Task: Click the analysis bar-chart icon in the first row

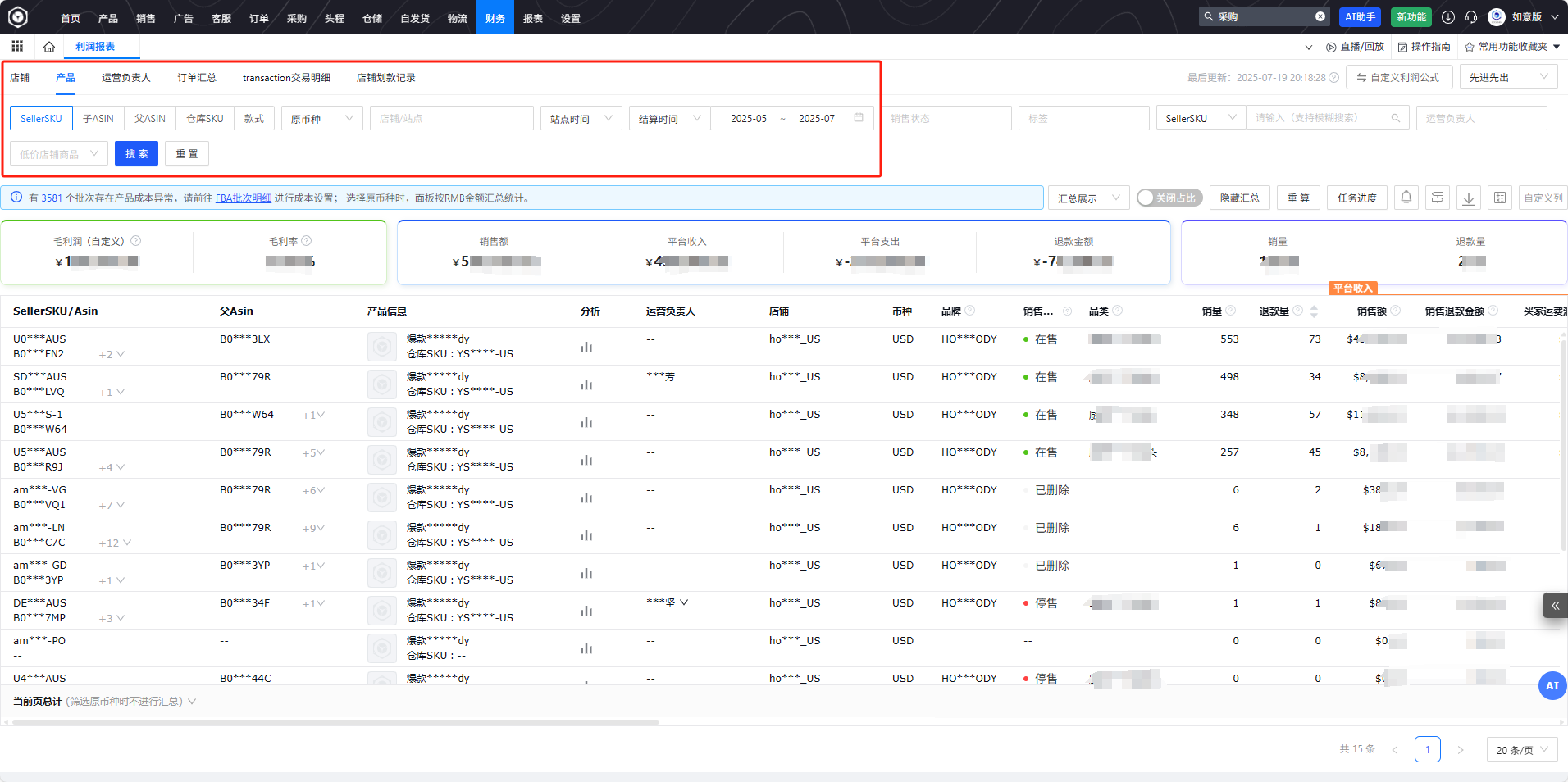Action: [x=586, y=347]
